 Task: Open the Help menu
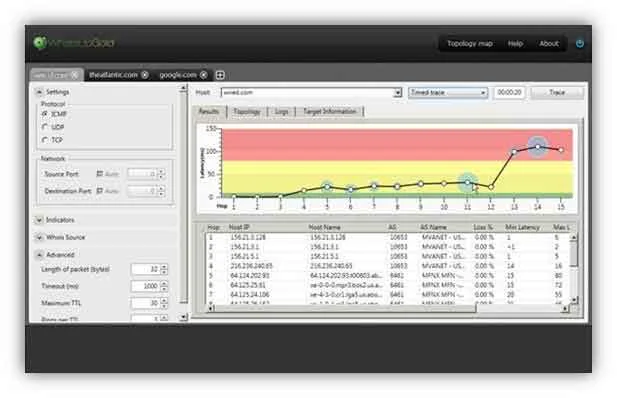515,43
